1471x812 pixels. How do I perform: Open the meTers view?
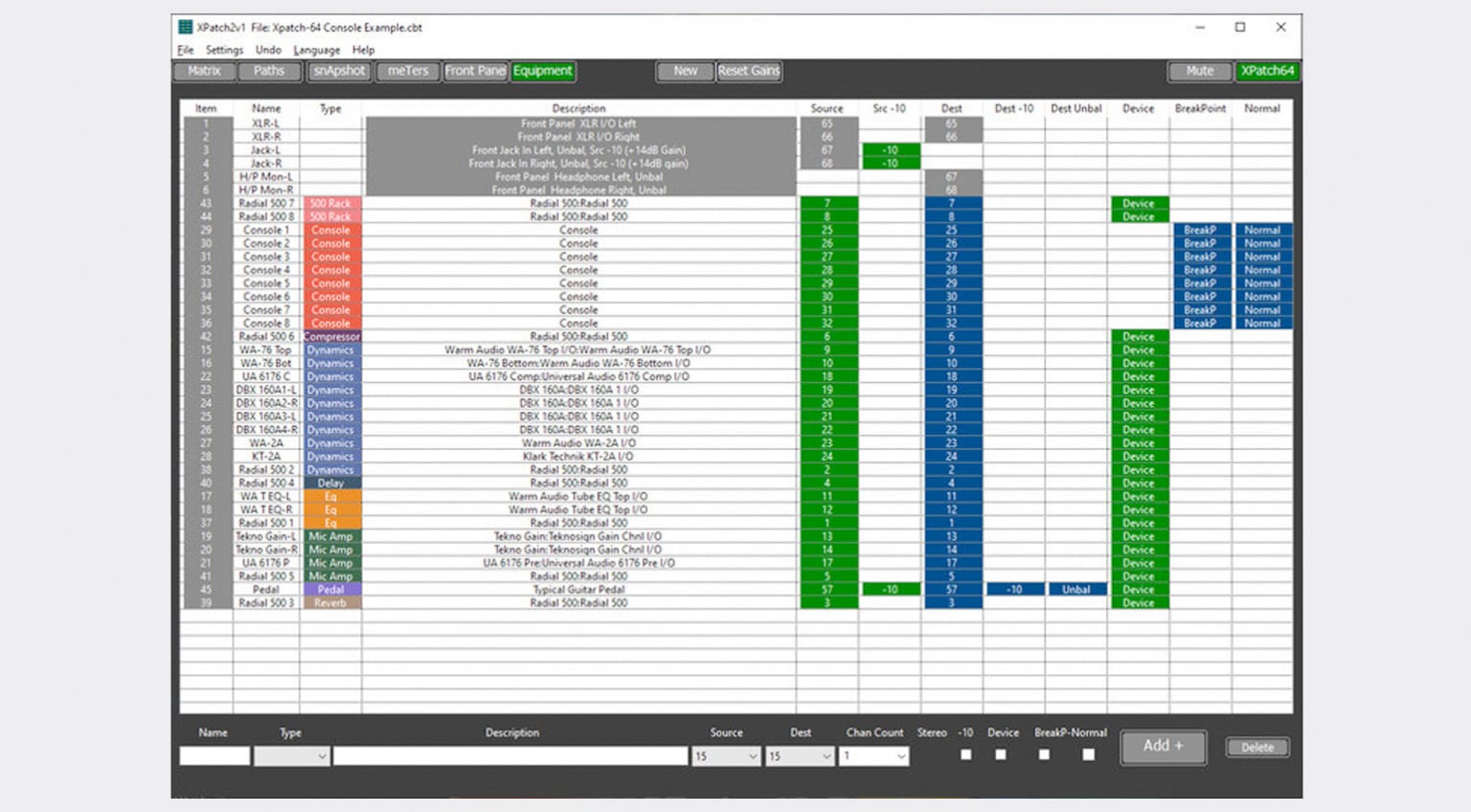tap(408, 71)
